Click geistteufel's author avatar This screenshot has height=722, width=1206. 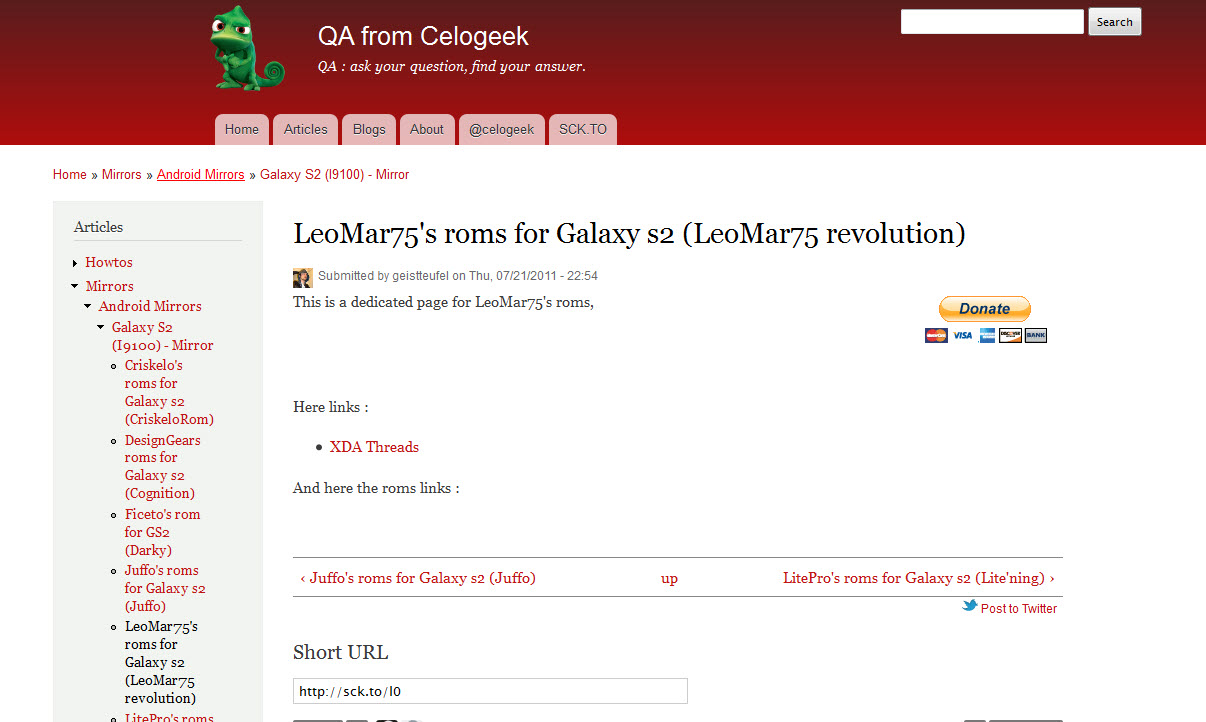point(303,277)
